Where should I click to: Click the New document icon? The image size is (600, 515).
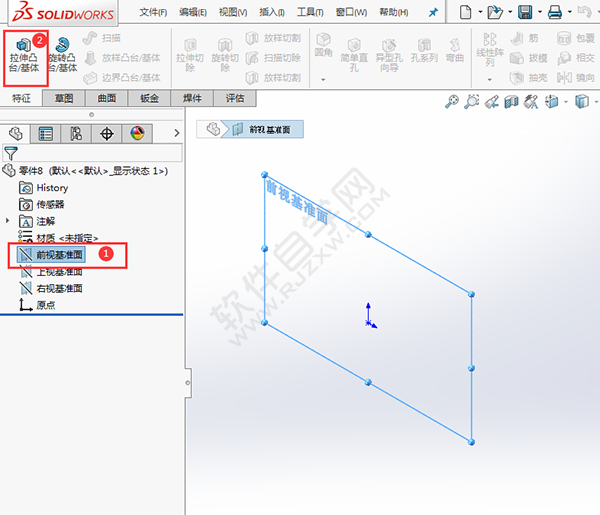click(465, 12)
